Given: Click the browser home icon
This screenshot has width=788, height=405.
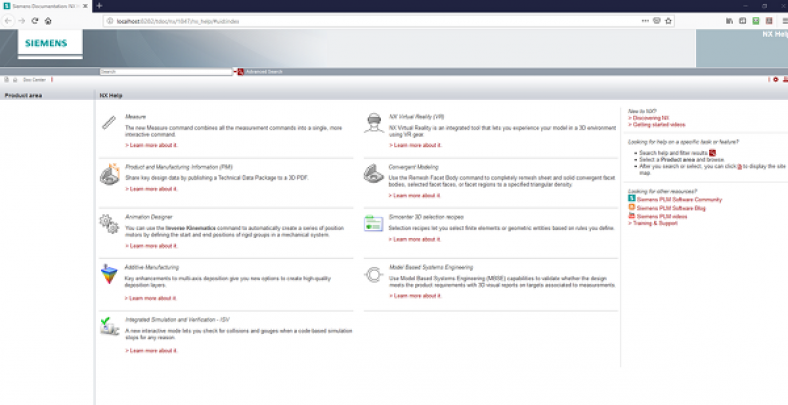Looking at the screenshot, I should [x=48, y=21].
